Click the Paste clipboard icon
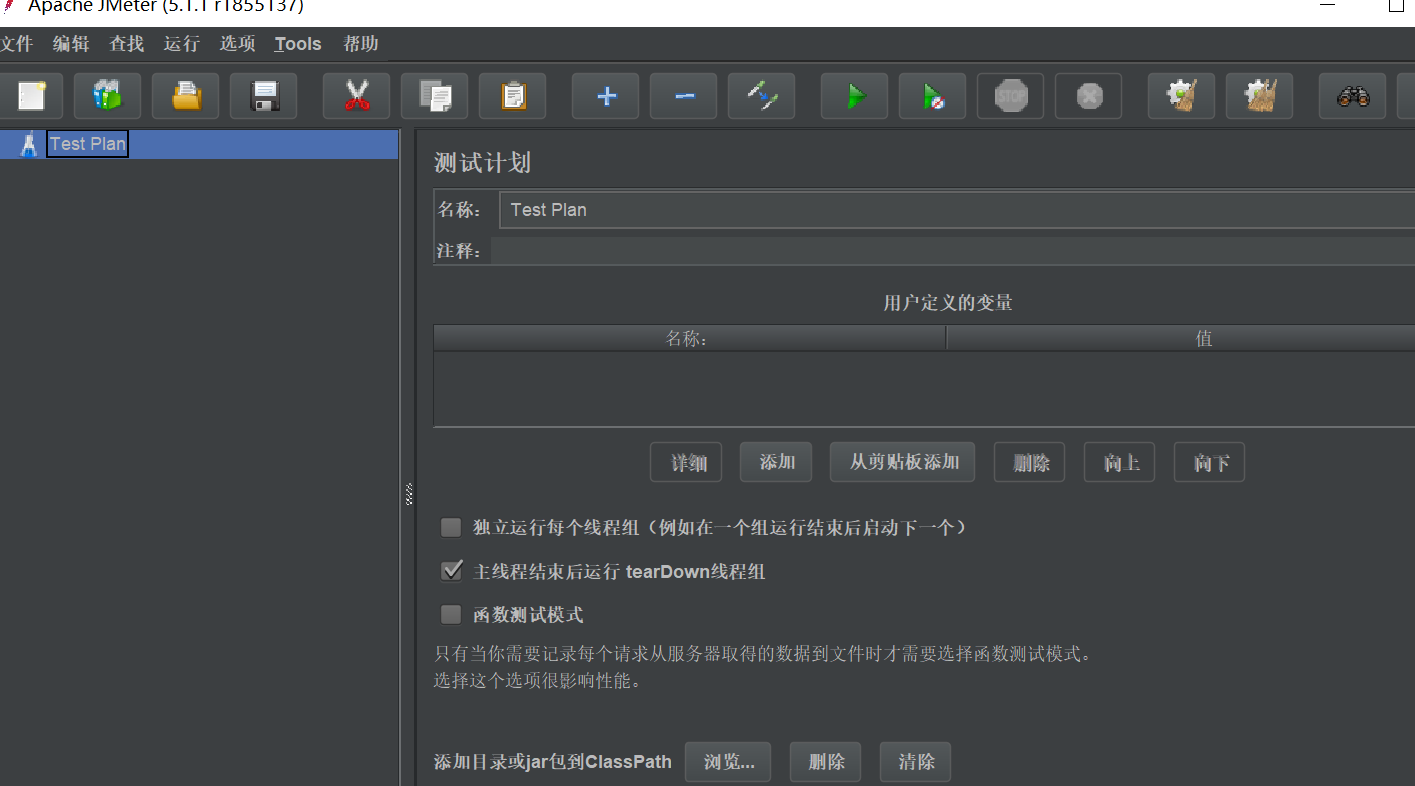The width and height of the screenshot is (1415, 786). (513, 96)
